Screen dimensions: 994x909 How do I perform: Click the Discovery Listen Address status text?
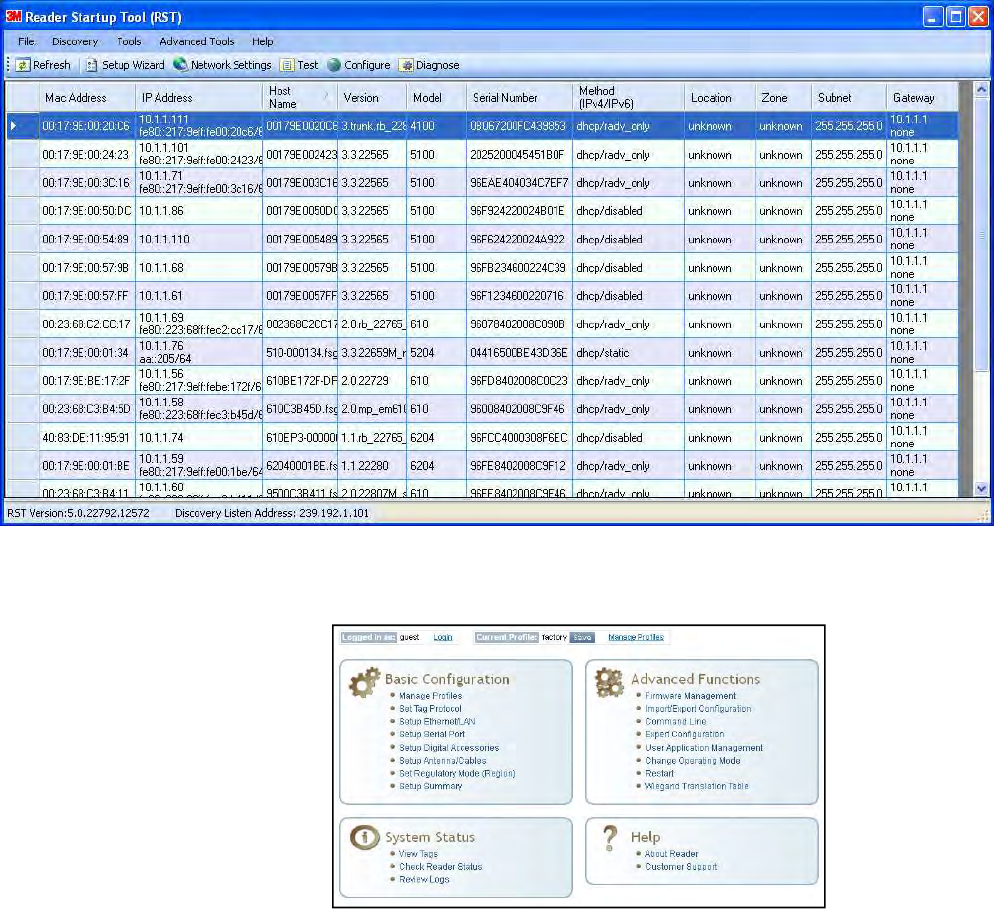(271, 513)
